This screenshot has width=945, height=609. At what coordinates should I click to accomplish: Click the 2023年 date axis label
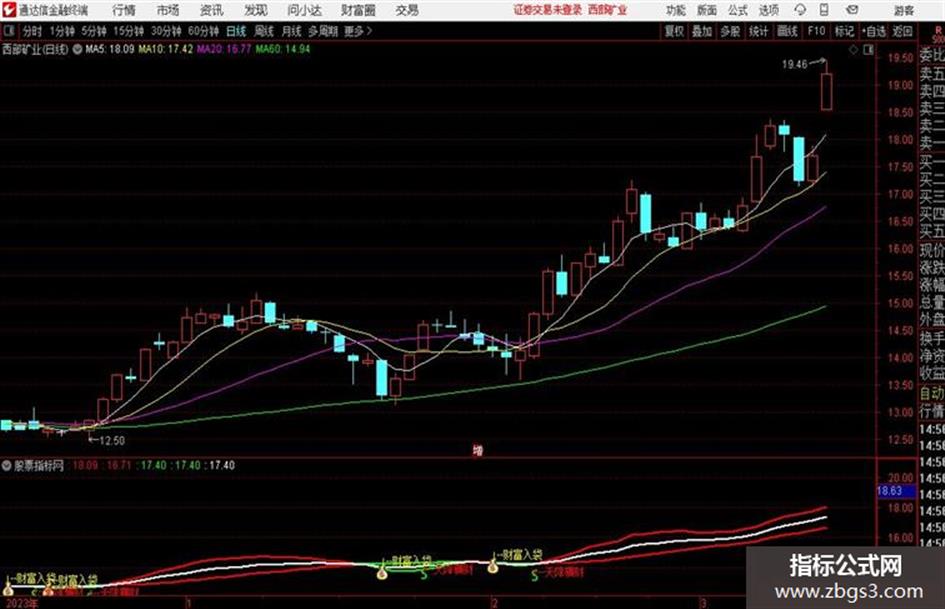21,603
